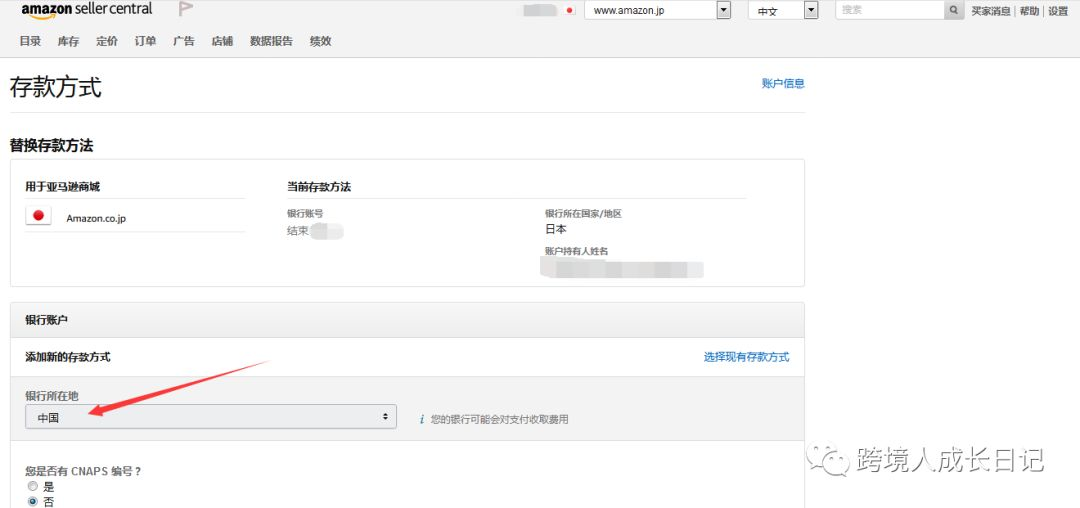
Task: Open the 中文 language dropdown
Action: (x=783, y=10)
